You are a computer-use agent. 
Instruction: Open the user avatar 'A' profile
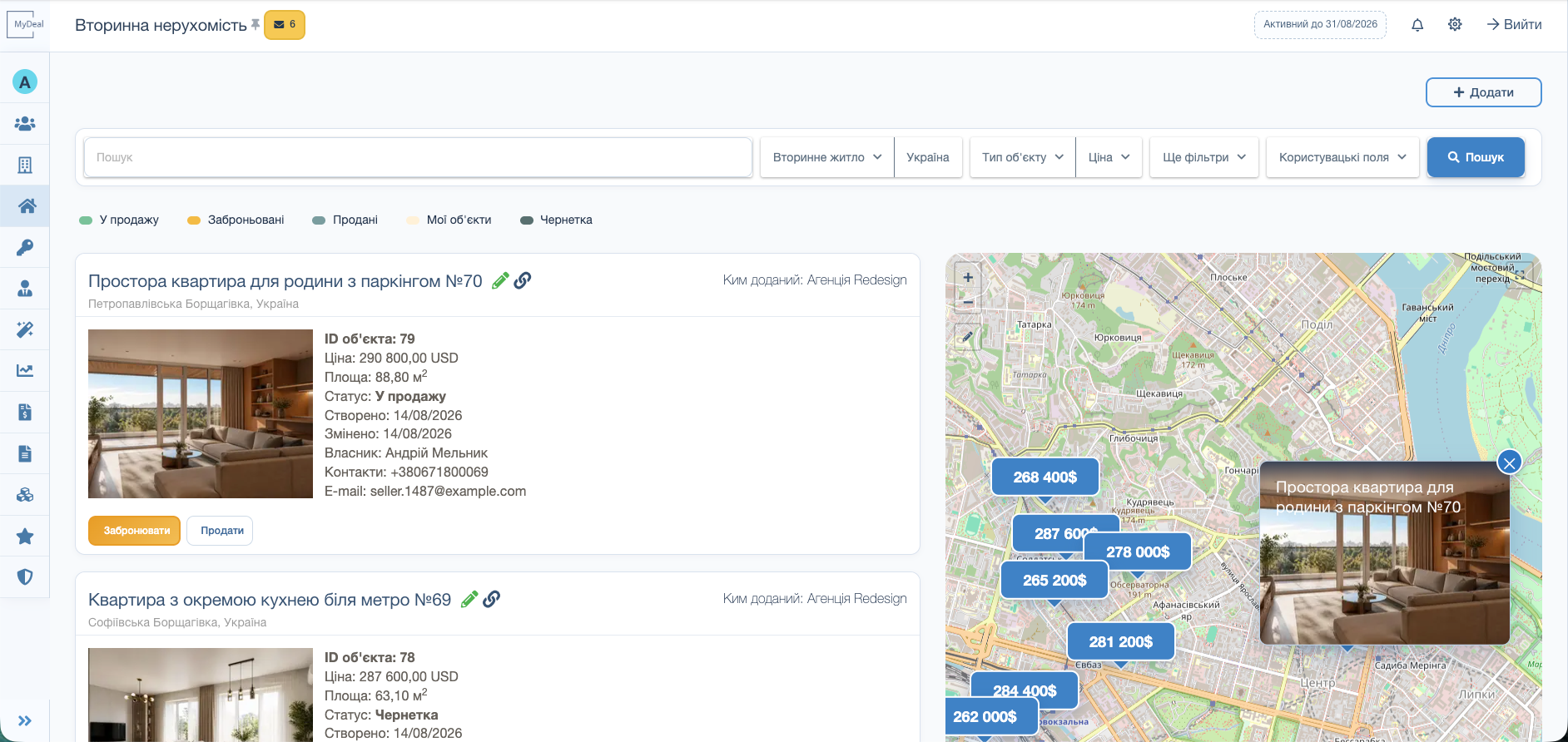[25, 82]
